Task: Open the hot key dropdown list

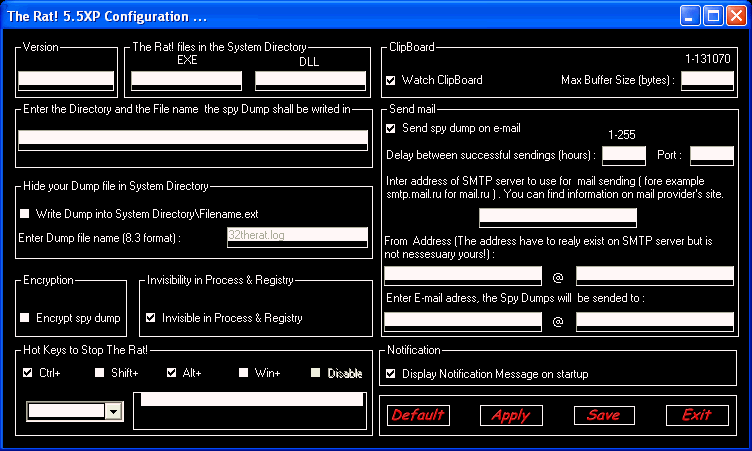Action: [x=113, y=411]
